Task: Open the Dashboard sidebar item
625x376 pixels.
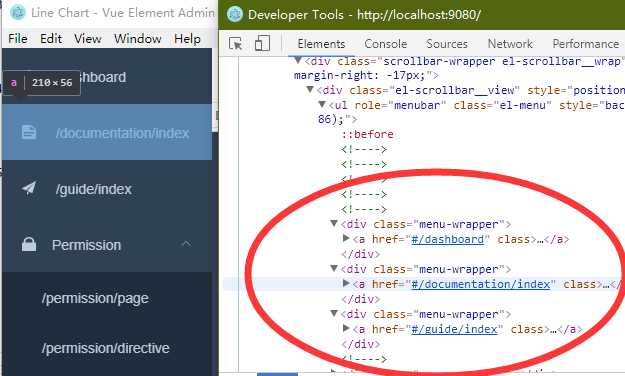Action: [x=107, y=77]
